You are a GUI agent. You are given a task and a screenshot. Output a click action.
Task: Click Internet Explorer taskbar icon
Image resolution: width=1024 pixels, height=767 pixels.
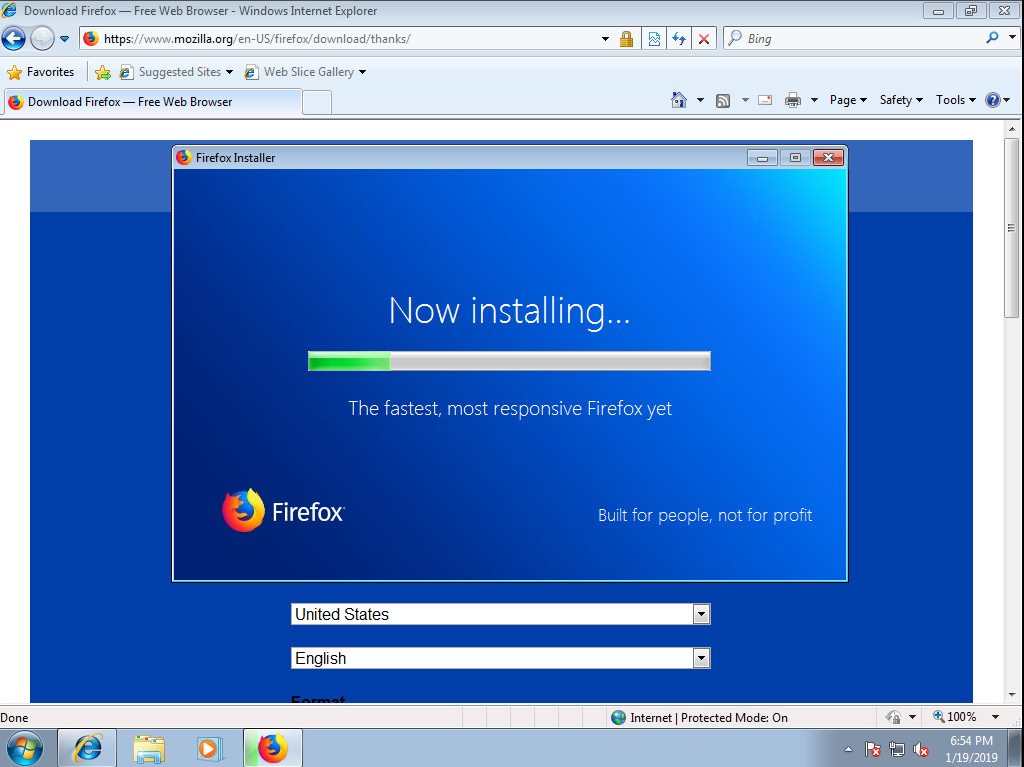[88, 748]
